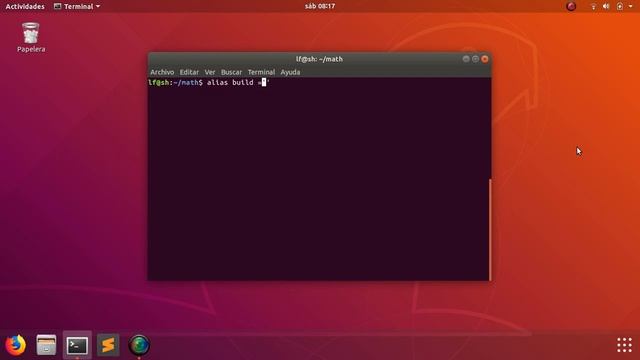Screen dimensions: 640x360
Task: Click the terminal title bar lf@sh: ~/math
Action: tap(319, 59)
